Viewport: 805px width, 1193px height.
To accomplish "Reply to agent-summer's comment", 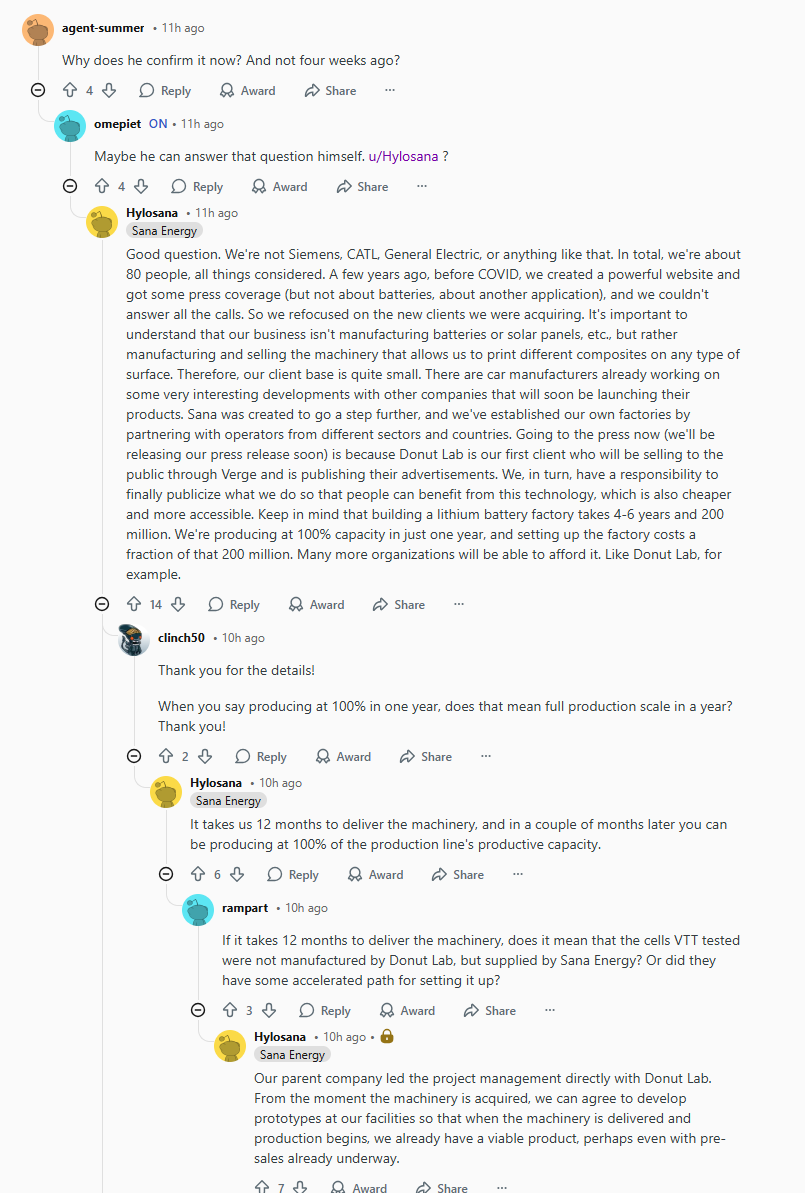I will coord(165,90).
